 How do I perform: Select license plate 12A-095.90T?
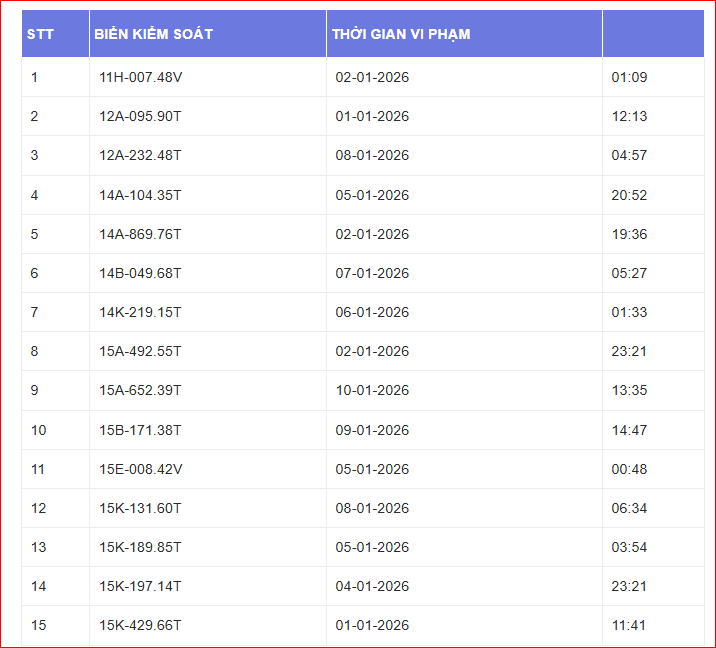pos(140,116)
